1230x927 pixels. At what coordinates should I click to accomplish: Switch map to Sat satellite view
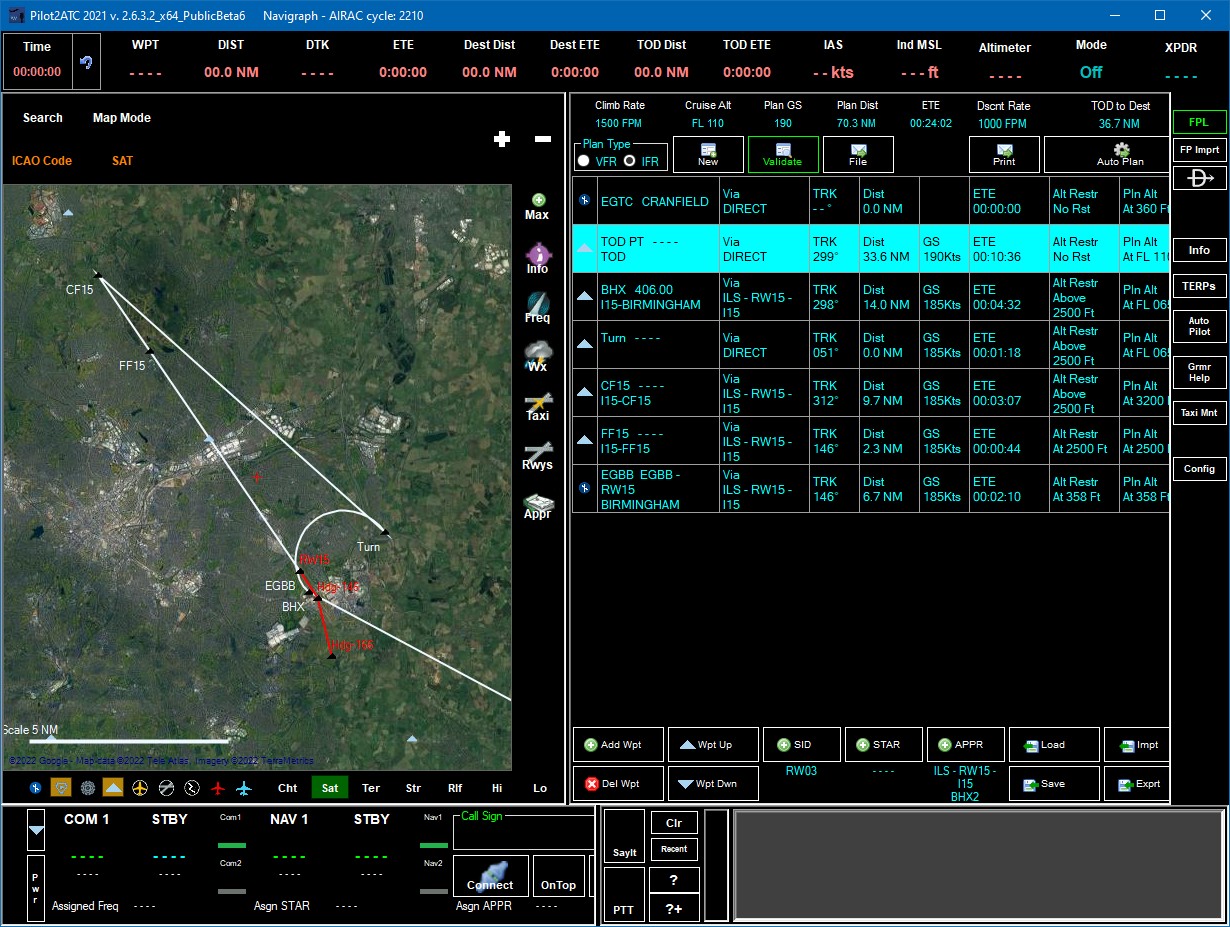330,788
